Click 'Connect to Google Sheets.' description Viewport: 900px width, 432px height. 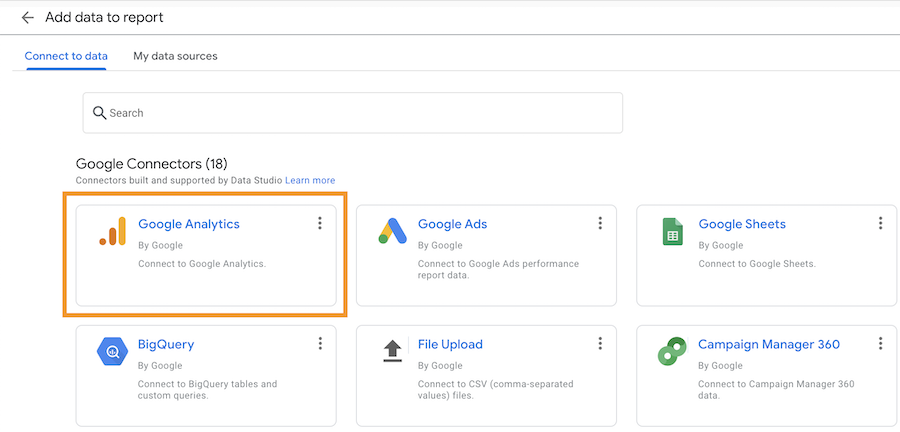click(757, 264)
